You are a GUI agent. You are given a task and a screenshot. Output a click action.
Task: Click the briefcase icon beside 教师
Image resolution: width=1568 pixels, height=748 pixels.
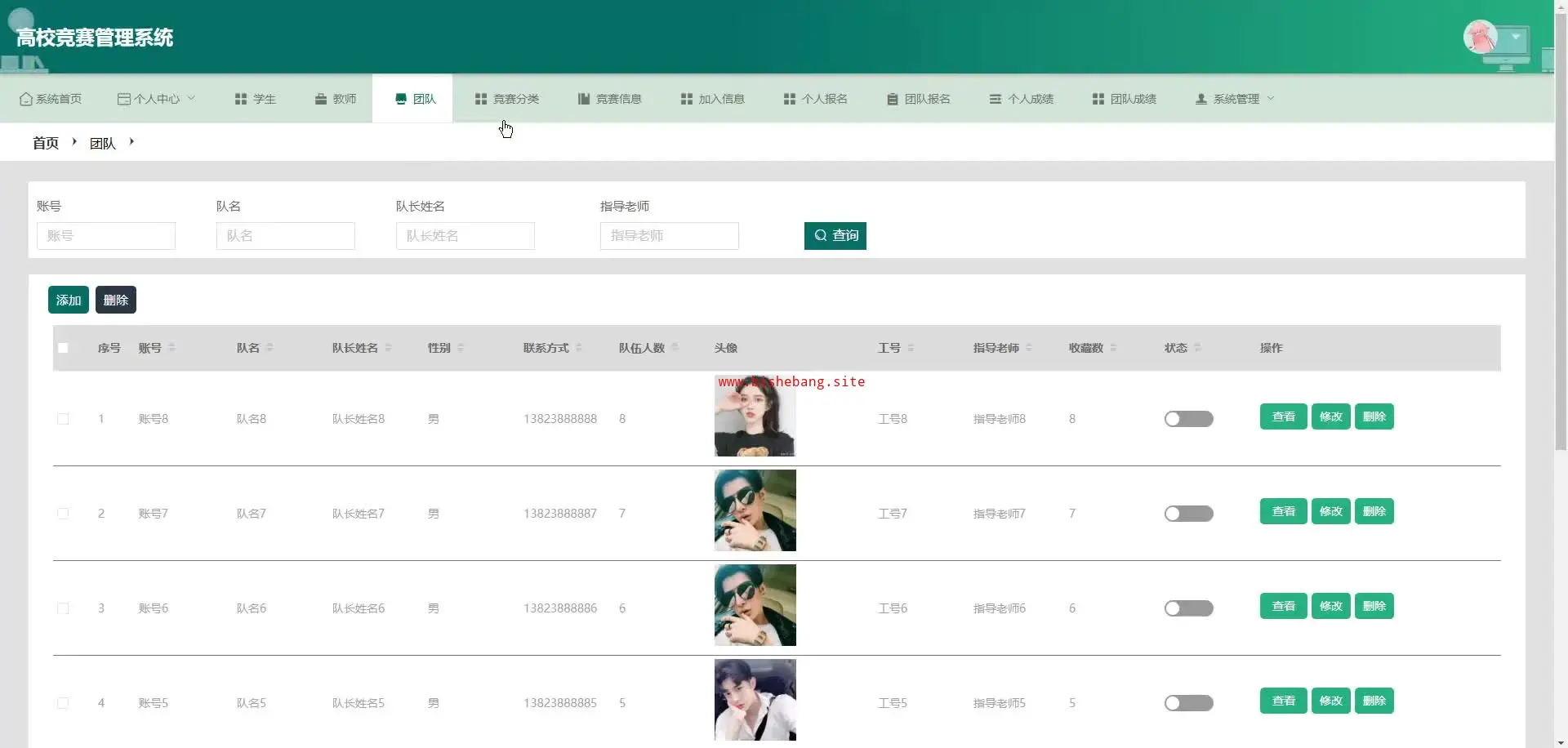(321, 99)
